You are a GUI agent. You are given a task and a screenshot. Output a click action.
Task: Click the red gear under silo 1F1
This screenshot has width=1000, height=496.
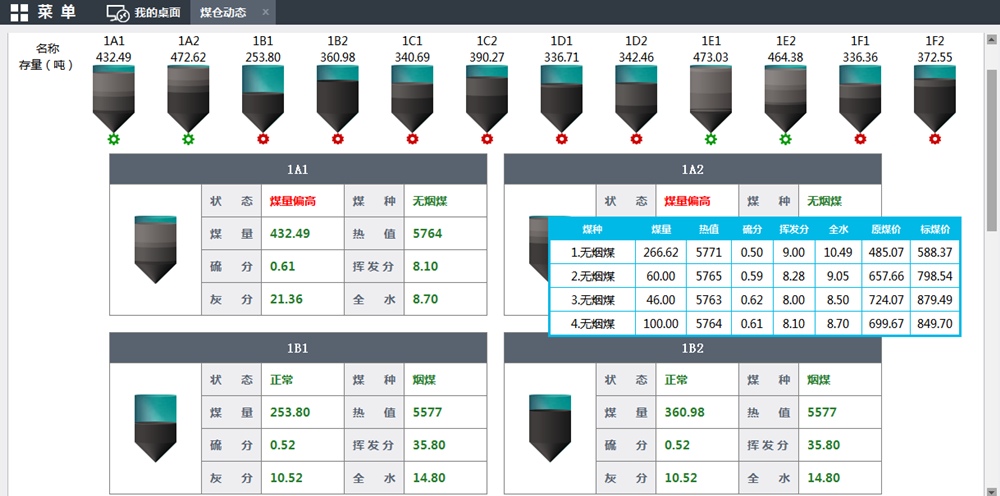coord(860,139)
